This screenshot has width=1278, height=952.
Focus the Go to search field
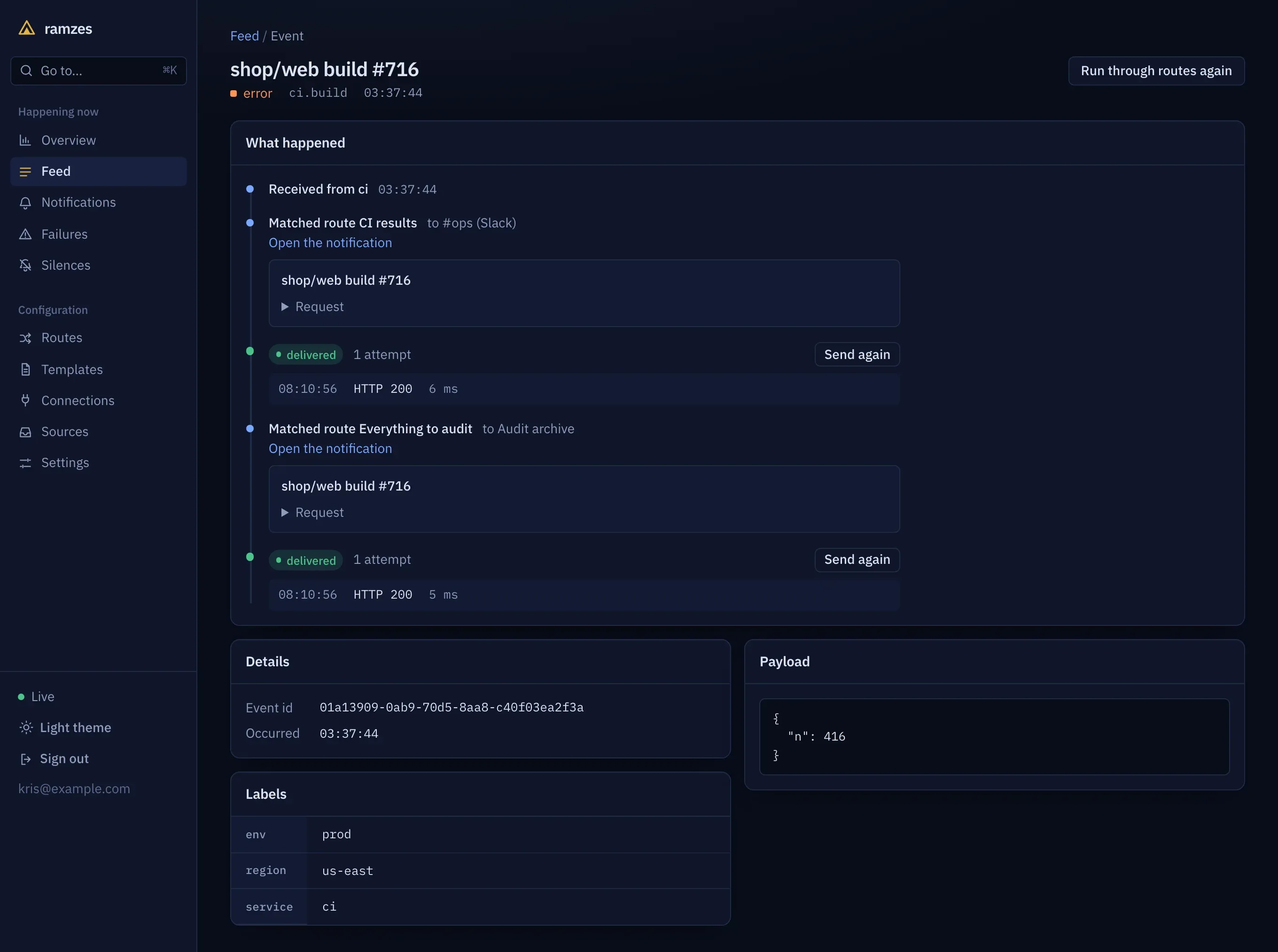coord(99,70)
